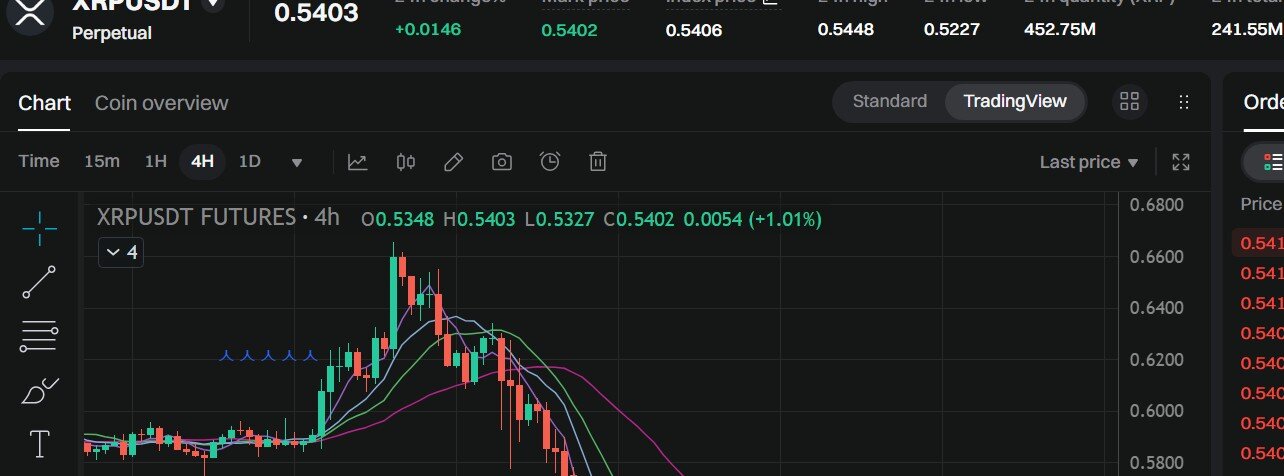This screenshot has height=476, width=1284.
Task: Click the 0.6600 price axis label
Action: 1156,256
